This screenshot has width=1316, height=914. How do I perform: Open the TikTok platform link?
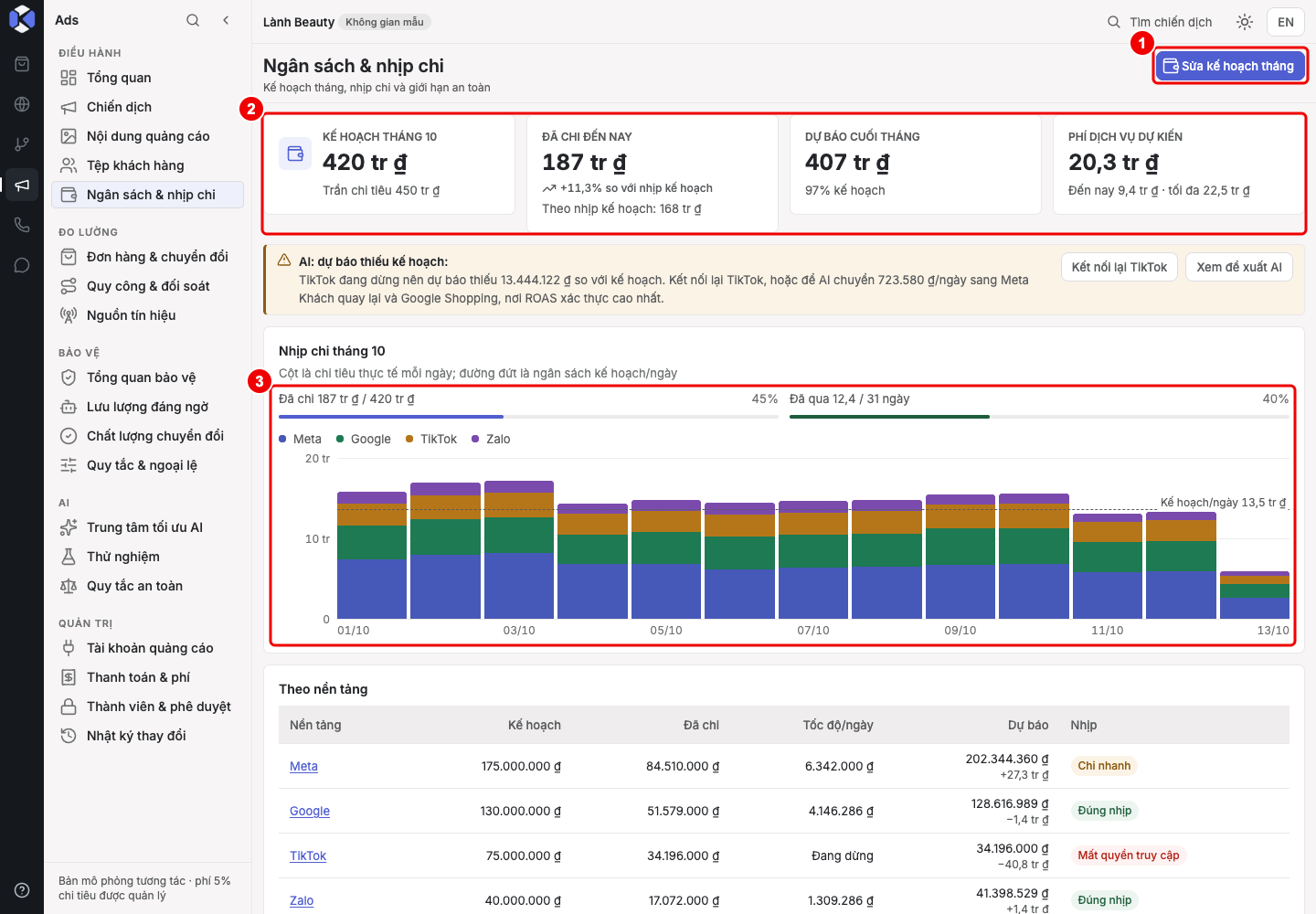point(308,856)
